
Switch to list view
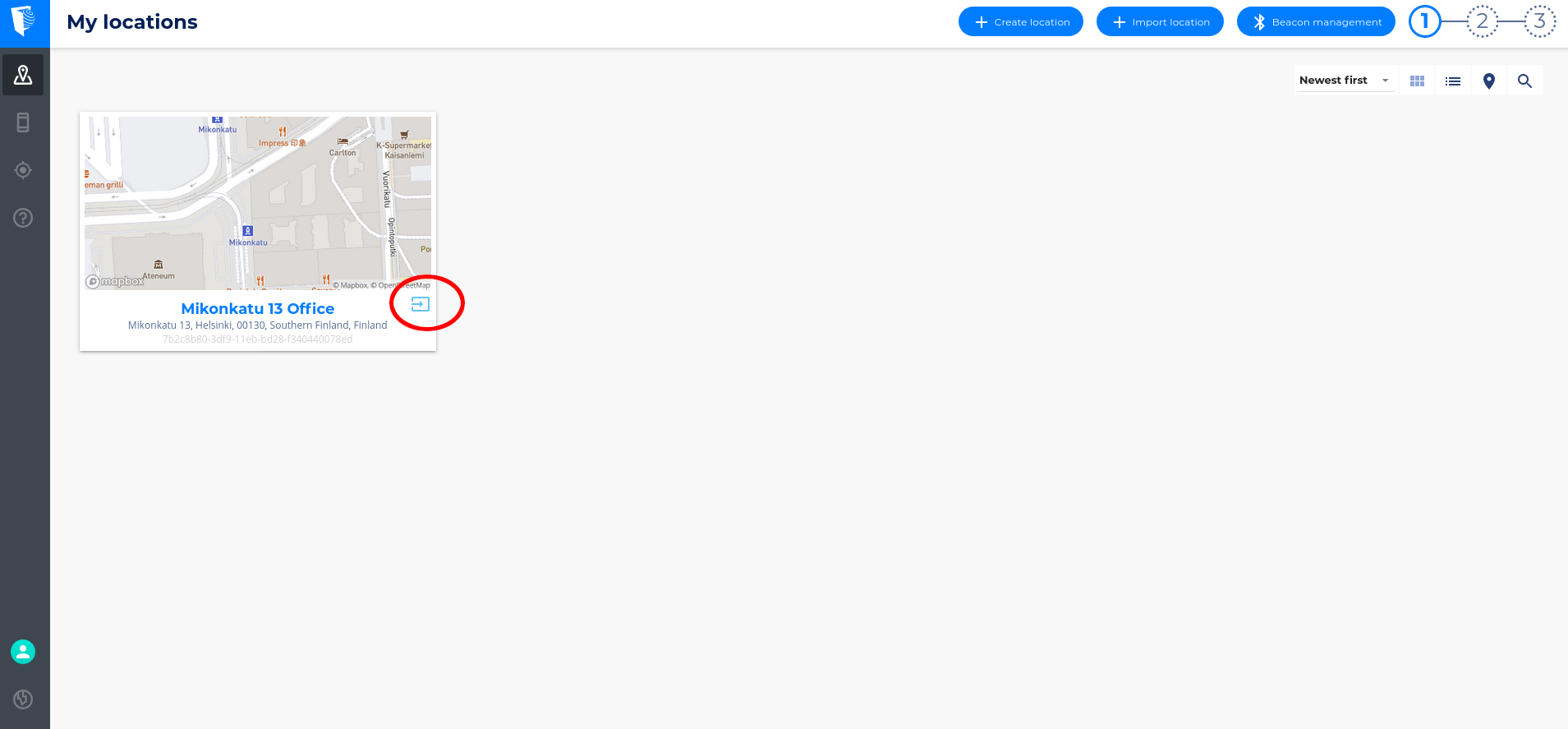1453,81
